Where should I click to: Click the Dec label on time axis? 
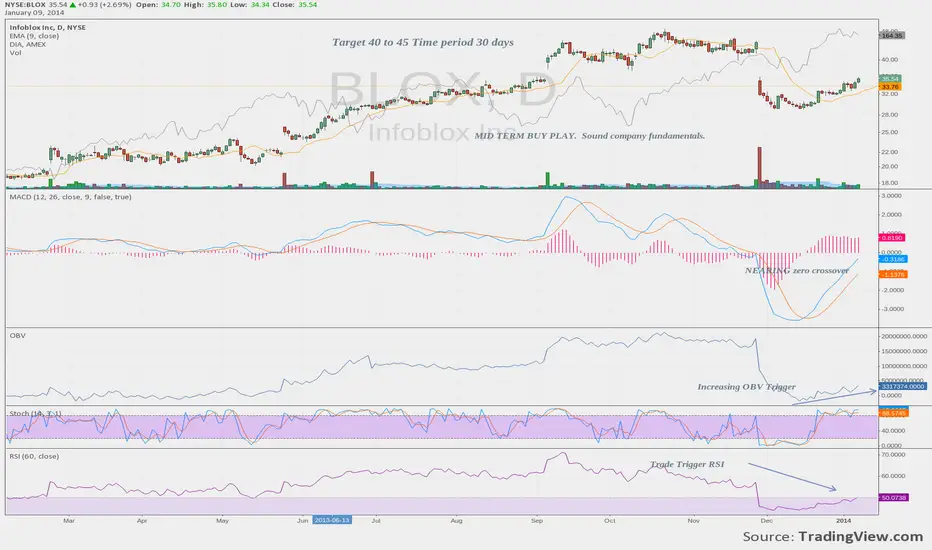pos(767,521)
